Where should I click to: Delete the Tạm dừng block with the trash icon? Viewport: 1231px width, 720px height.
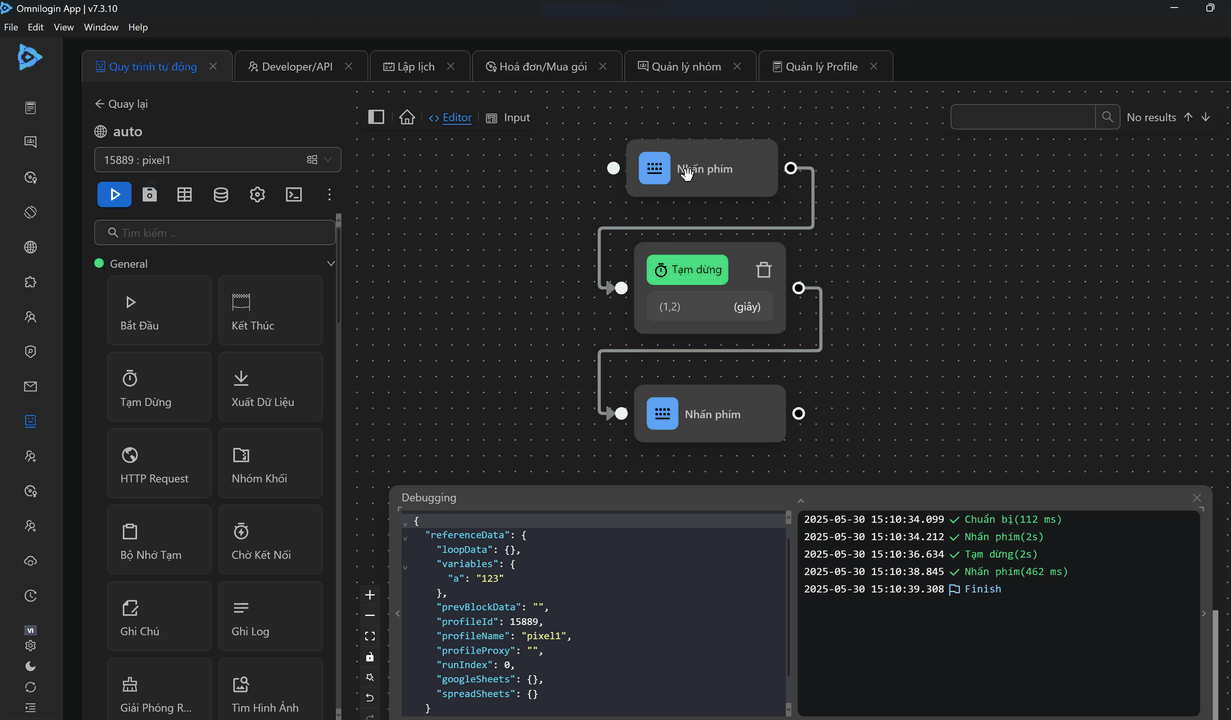[x=764, y=270]
